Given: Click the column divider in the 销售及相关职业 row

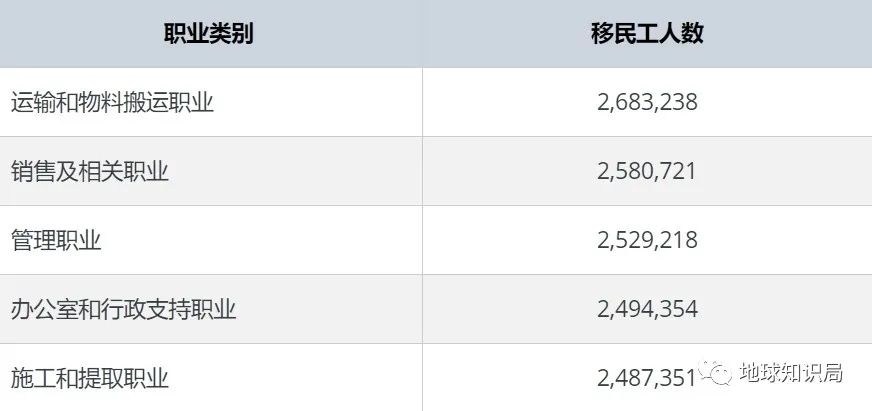Looking at the screenshot, I should (422, 171).
